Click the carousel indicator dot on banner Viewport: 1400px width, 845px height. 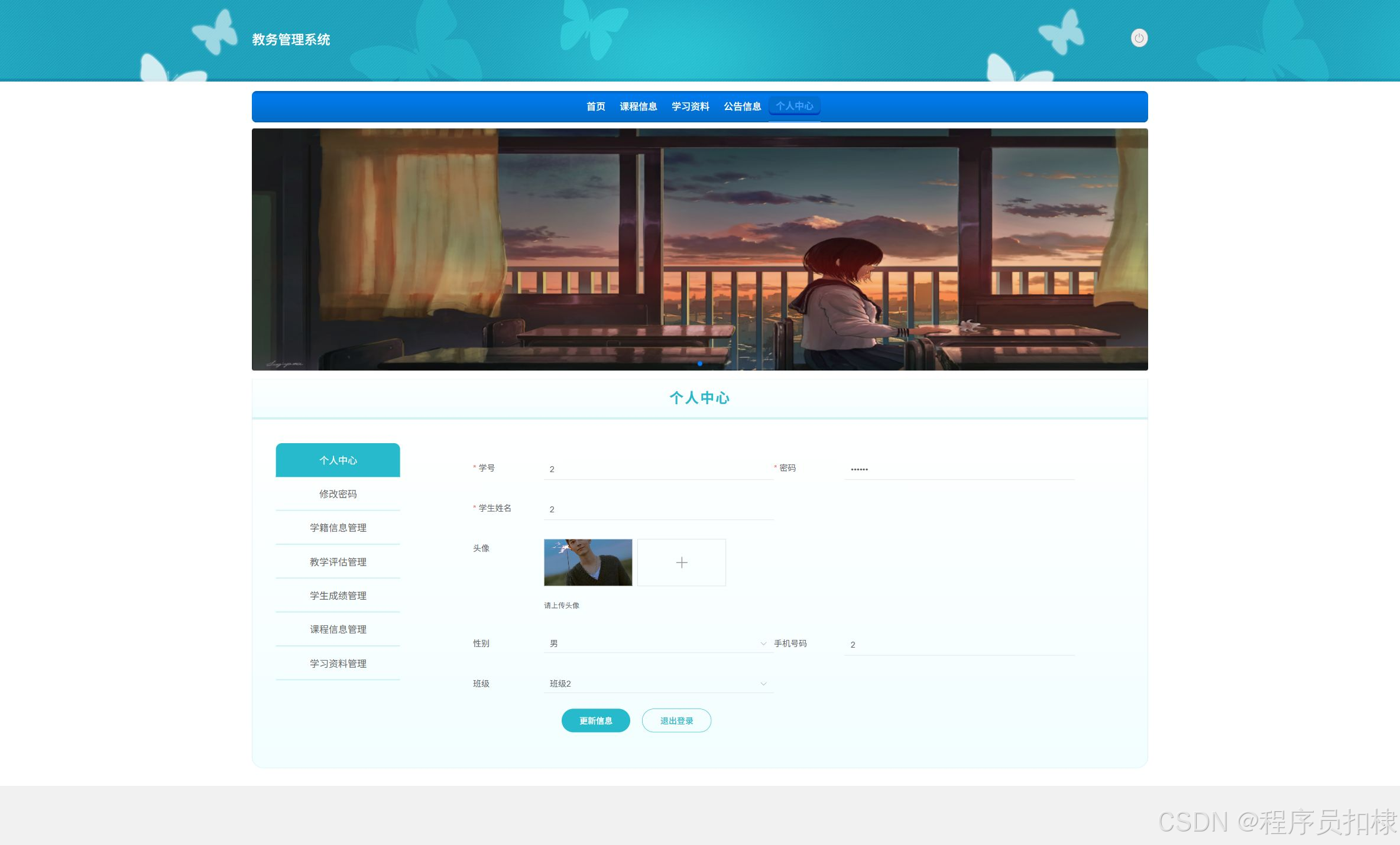(x=700, y=363)
